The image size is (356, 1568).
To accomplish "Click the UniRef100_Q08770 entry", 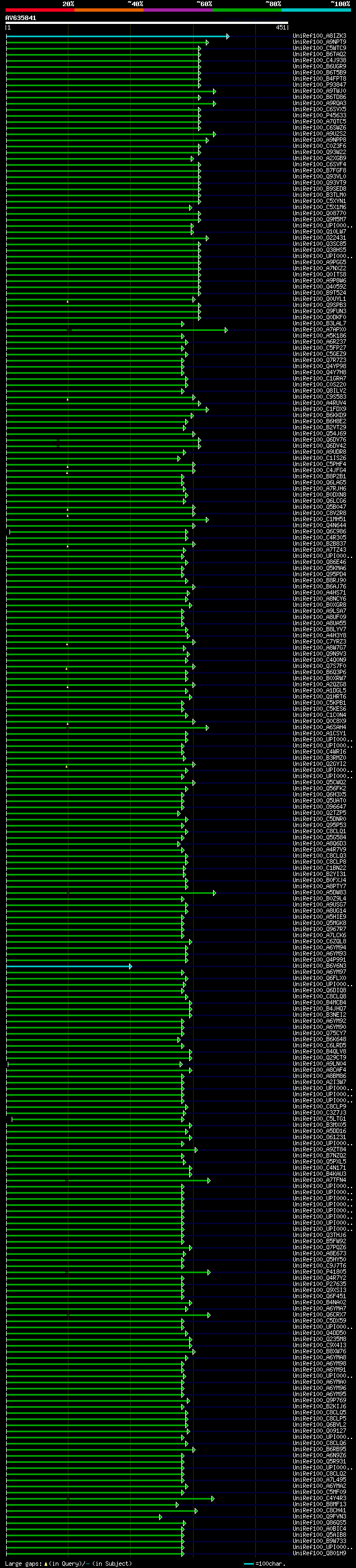I will coord(319,214).
